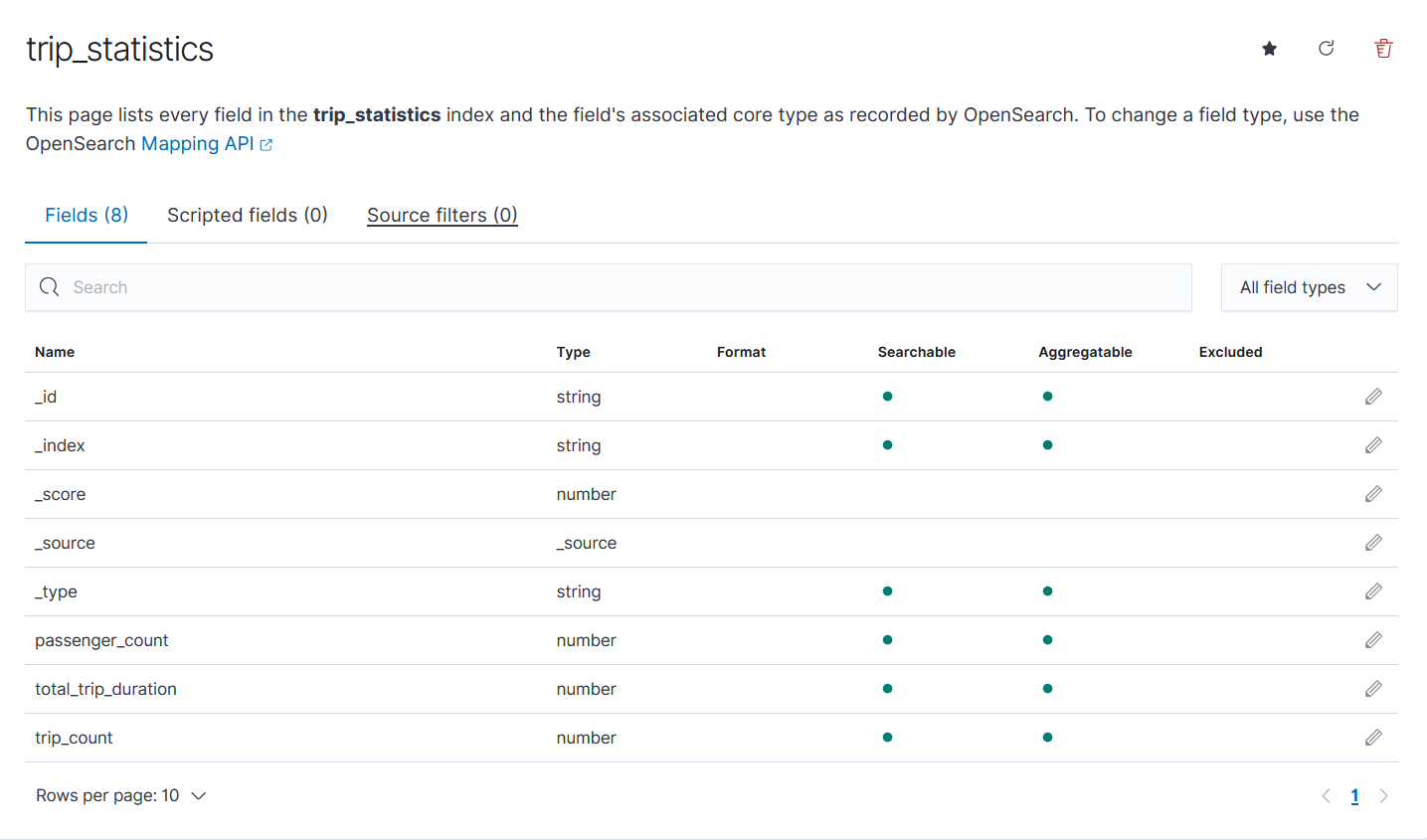
Task: Edit the trip_count field pencil icon
Action: pos(1373,738)
